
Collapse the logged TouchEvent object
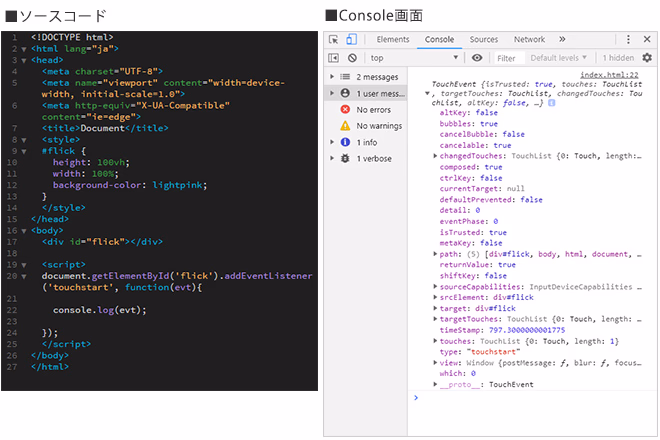[427, 93]
